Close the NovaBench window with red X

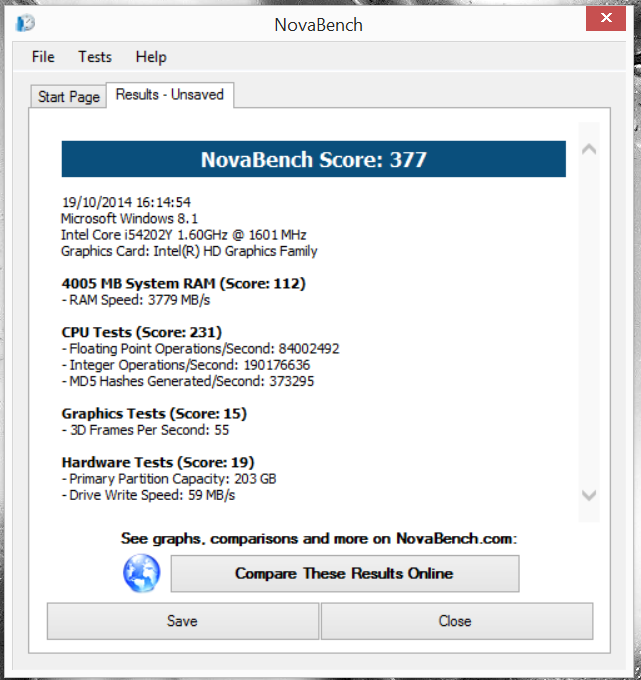[606, 18]
